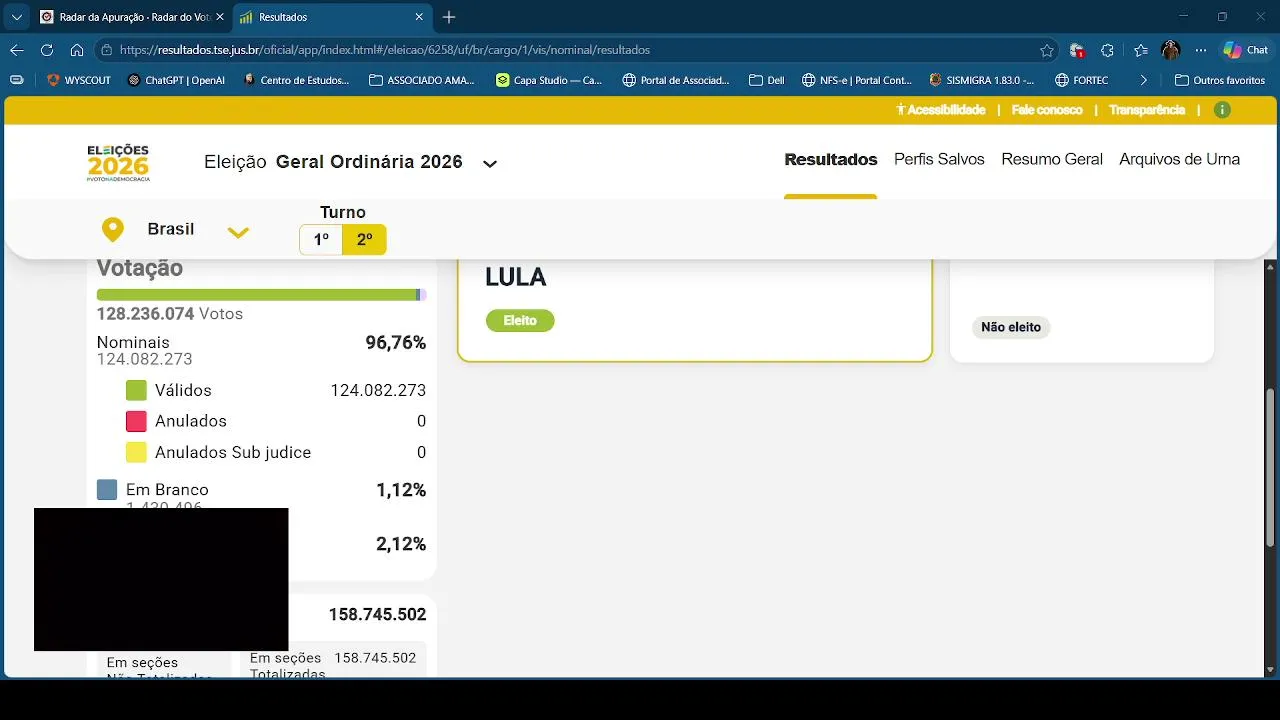Show more bookmarks with the overflow chevron
1280x720 pixels.
(1144, 80)
